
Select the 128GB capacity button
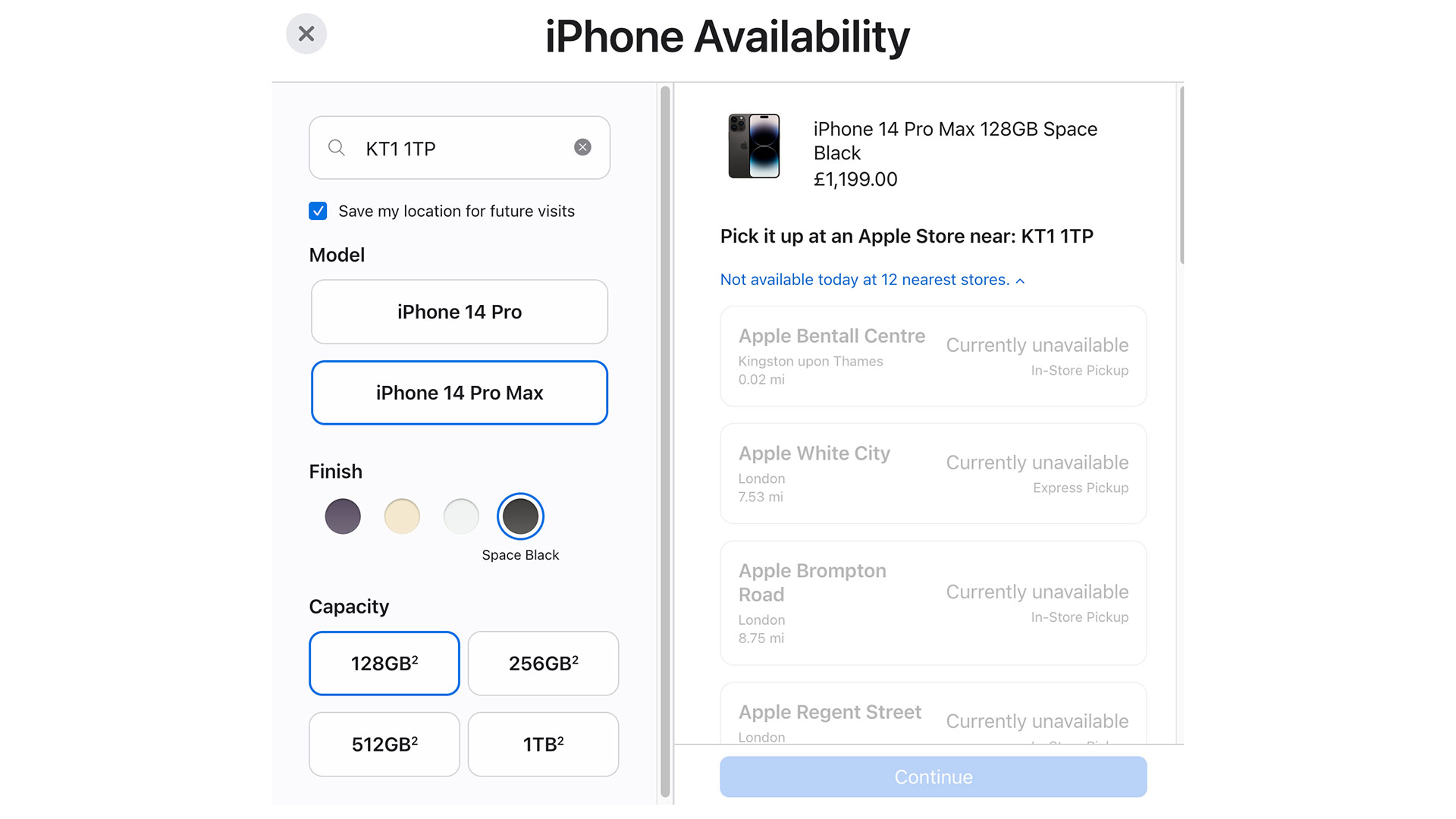pos(382,663)
